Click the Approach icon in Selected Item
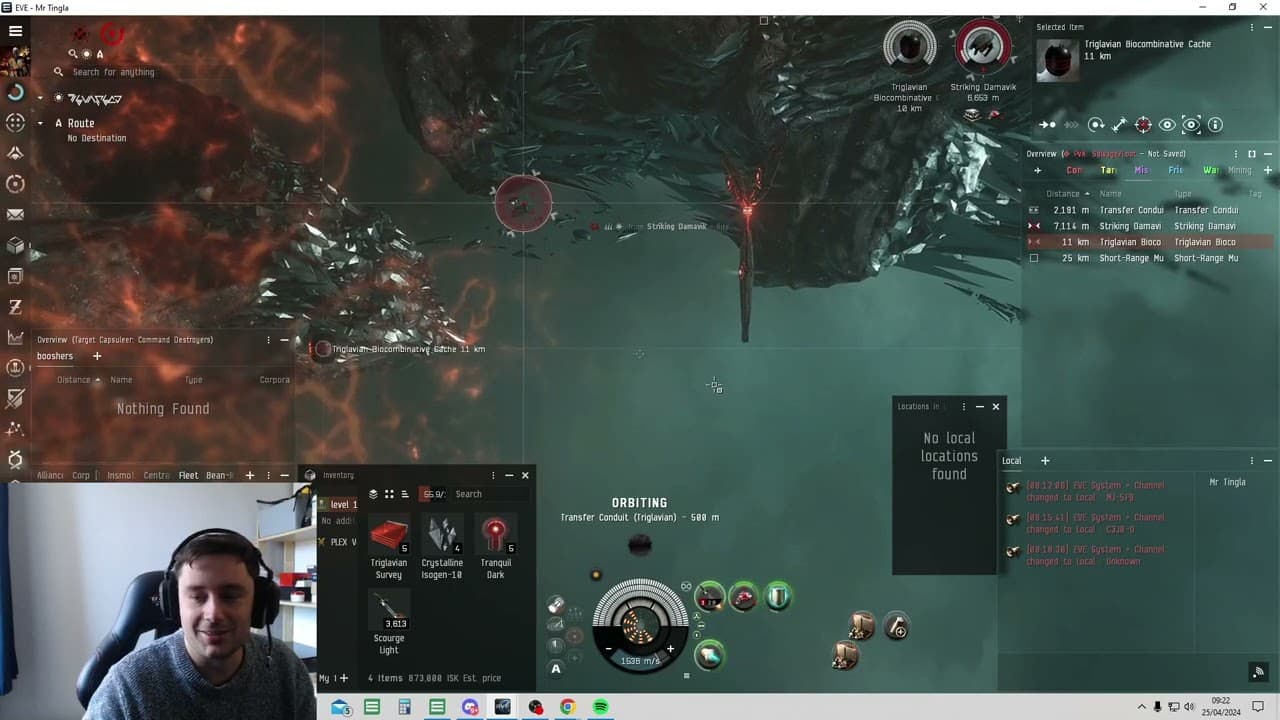Viewport: 1280px width, 720px height. pos(1047,125)
